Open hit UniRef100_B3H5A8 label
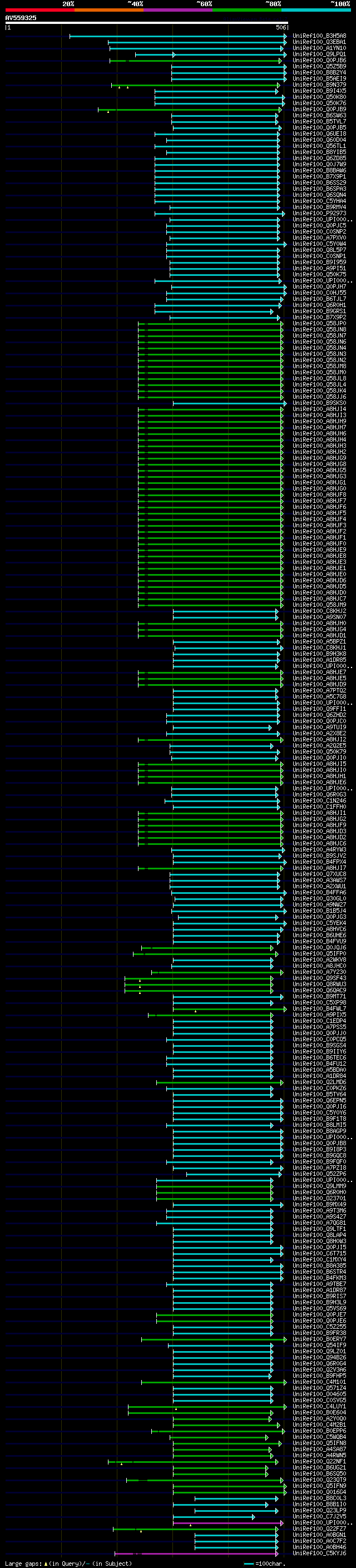This screenshot has height=1568, width=356. 319,36
